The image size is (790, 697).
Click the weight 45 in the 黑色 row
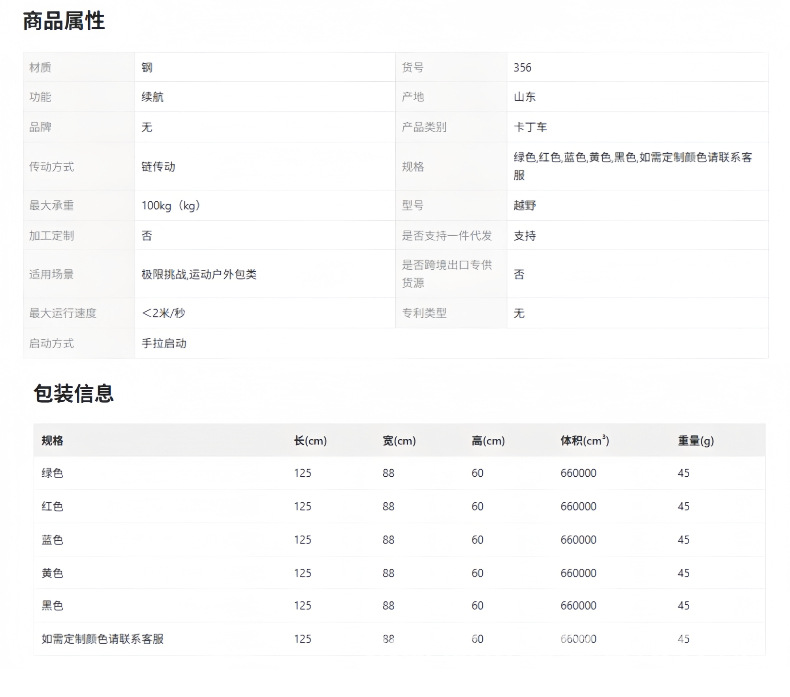(x=683, y=605)
